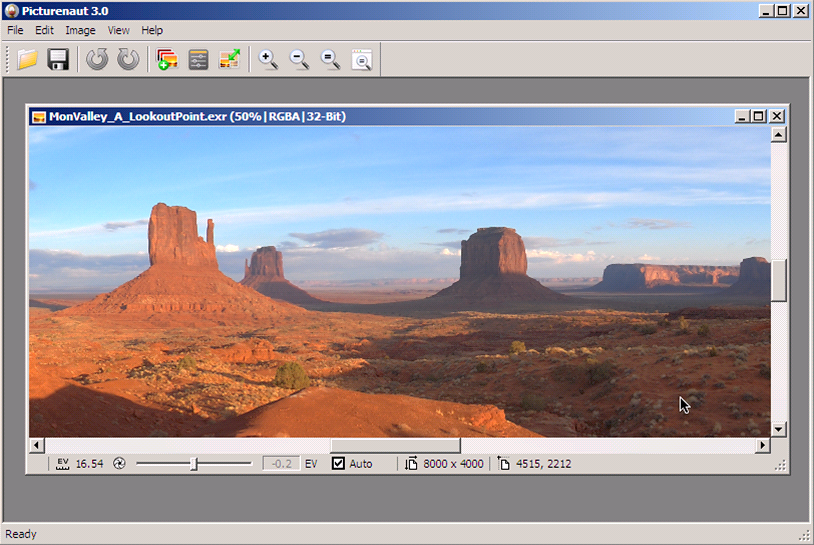Zoom out with the minus magnifier
This screenshot has height=545, width=814.
pyautogui.click(x=299, y=60)
